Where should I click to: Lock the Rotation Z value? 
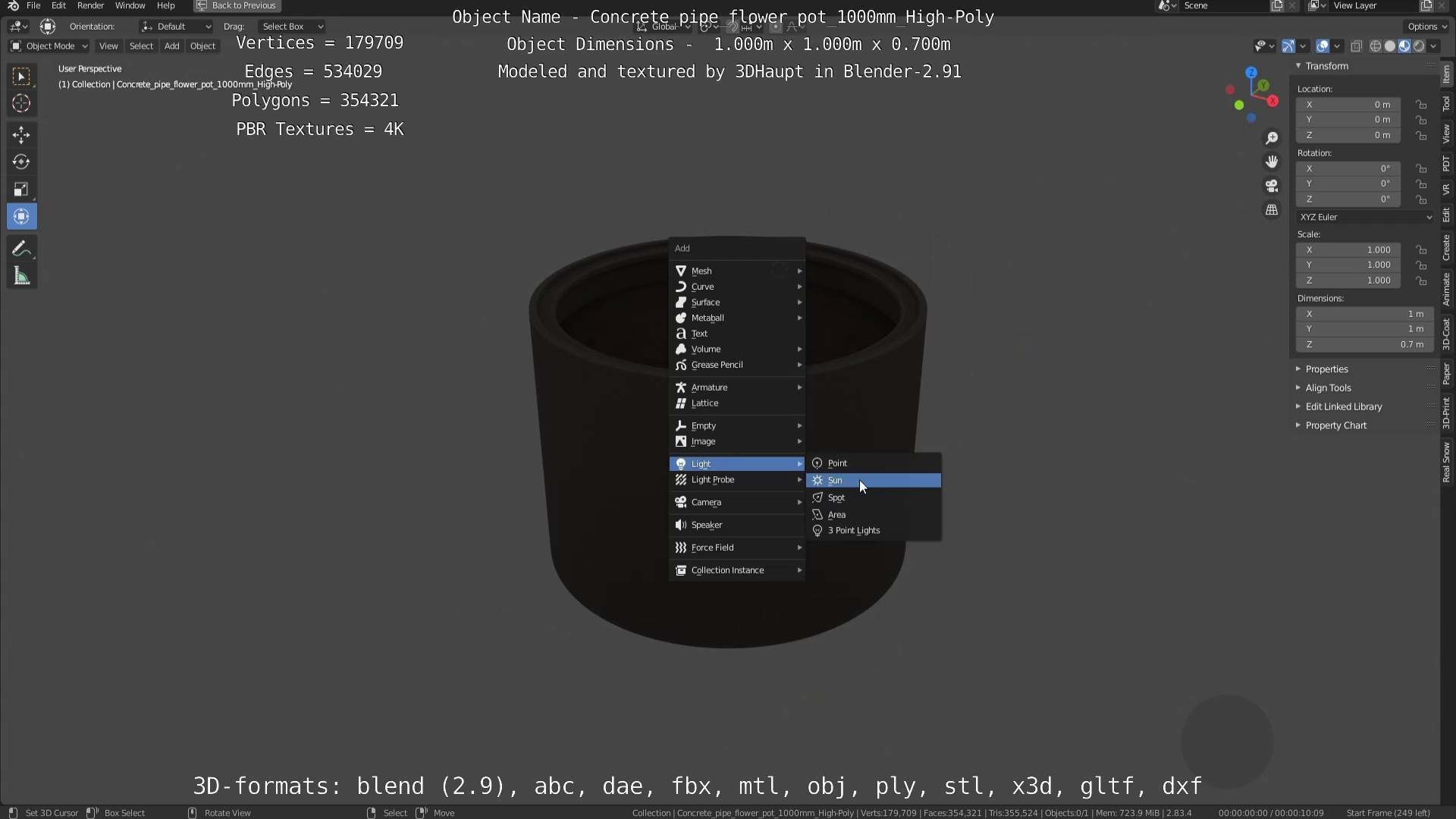(1421, 199)
